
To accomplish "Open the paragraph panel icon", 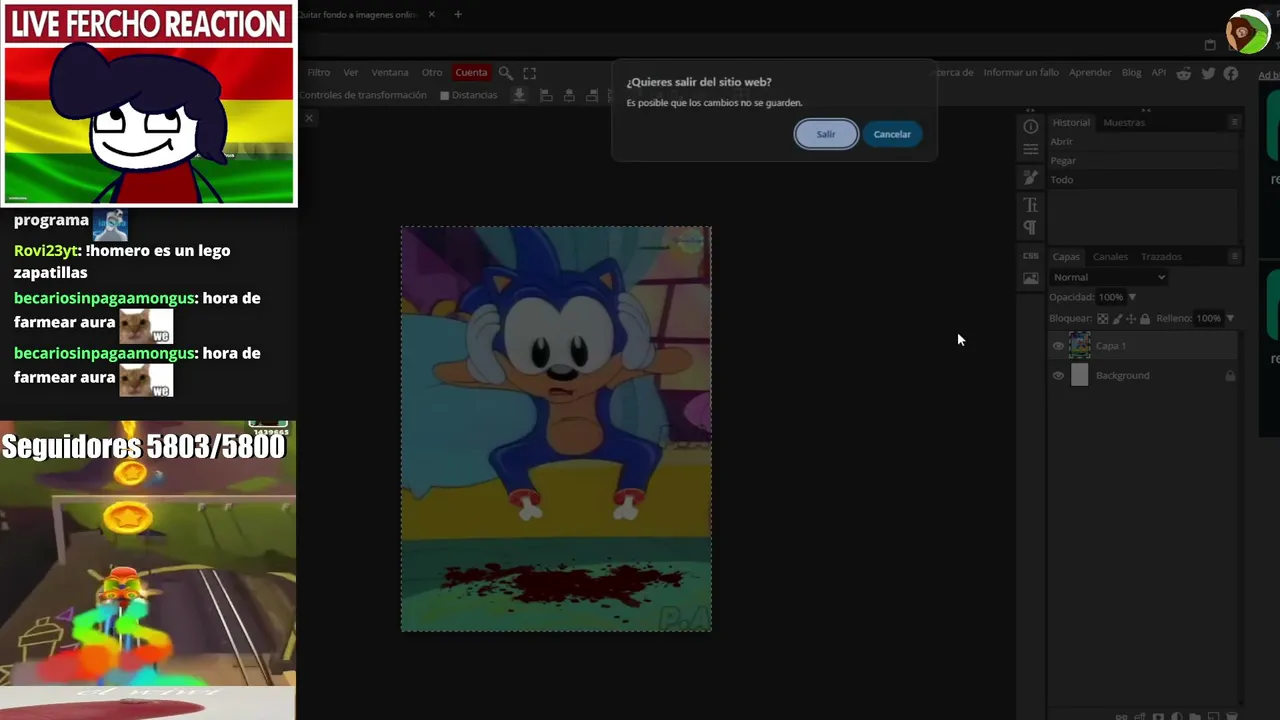I will pos(1031,228).
